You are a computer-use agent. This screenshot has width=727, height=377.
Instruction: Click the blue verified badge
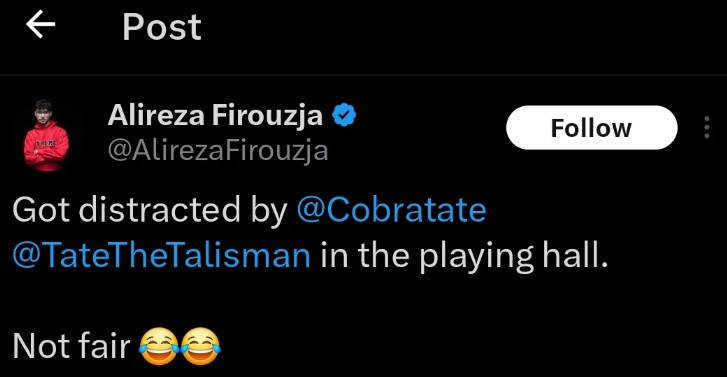tap(344, 115)
